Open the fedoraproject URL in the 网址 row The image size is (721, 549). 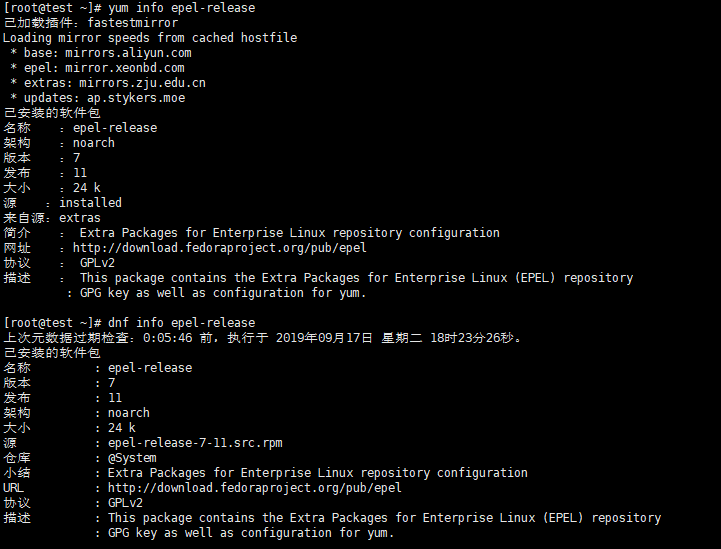[x=219, y=248]
